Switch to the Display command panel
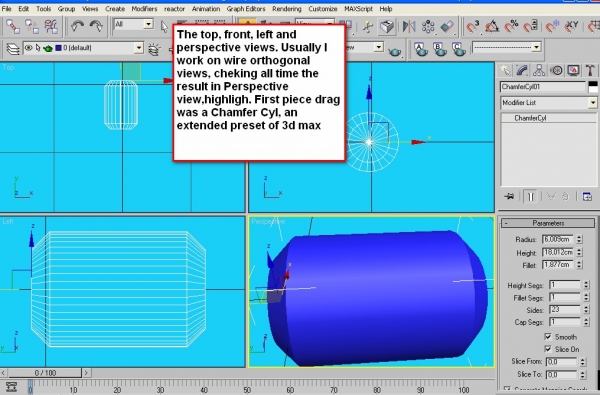 573,70
